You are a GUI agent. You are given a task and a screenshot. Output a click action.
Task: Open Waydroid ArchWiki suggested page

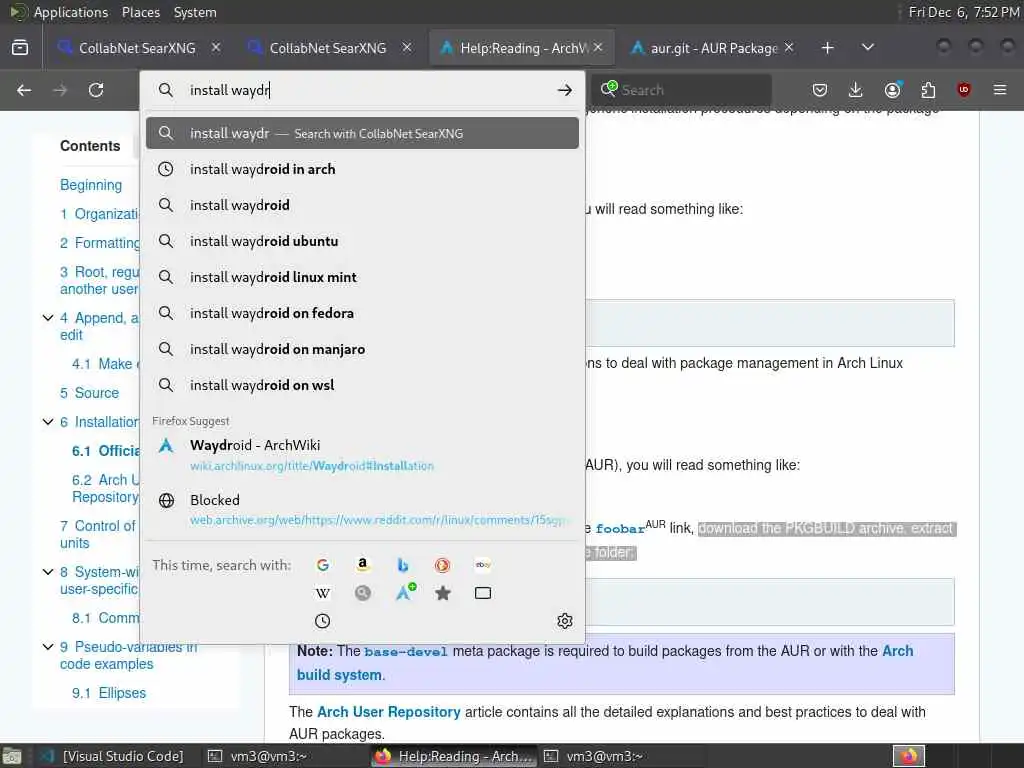tap(362, 455)
